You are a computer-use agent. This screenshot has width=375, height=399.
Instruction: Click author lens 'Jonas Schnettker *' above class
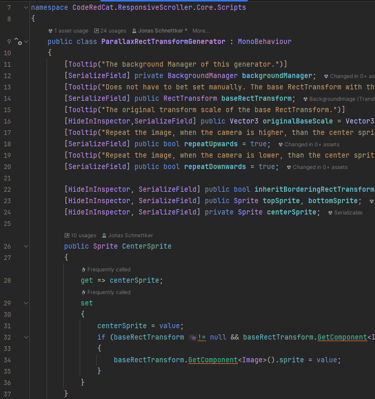[160, 31]
